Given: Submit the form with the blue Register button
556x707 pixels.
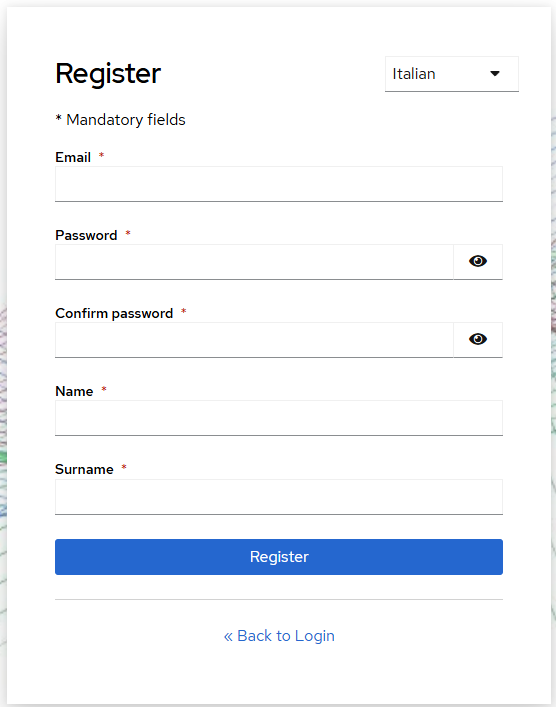Looking at the screenshot, I should tap(279, 557).
